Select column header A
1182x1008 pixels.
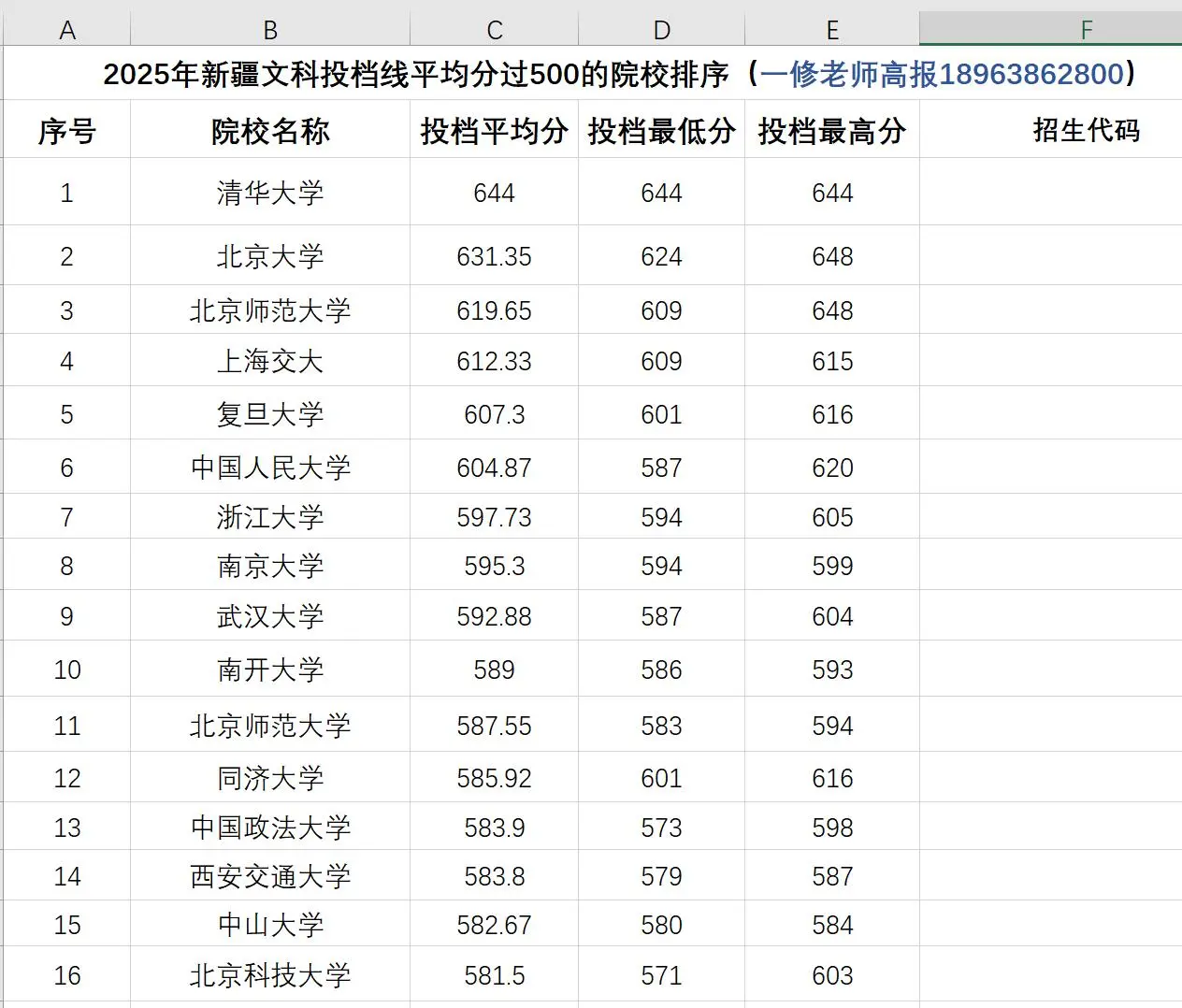pos(66,28)
